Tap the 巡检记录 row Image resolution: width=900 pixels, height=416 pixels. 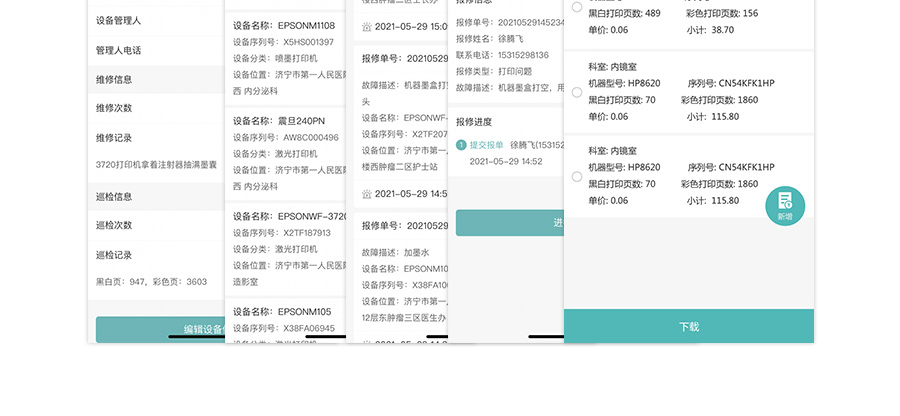[x=155, y=255]
